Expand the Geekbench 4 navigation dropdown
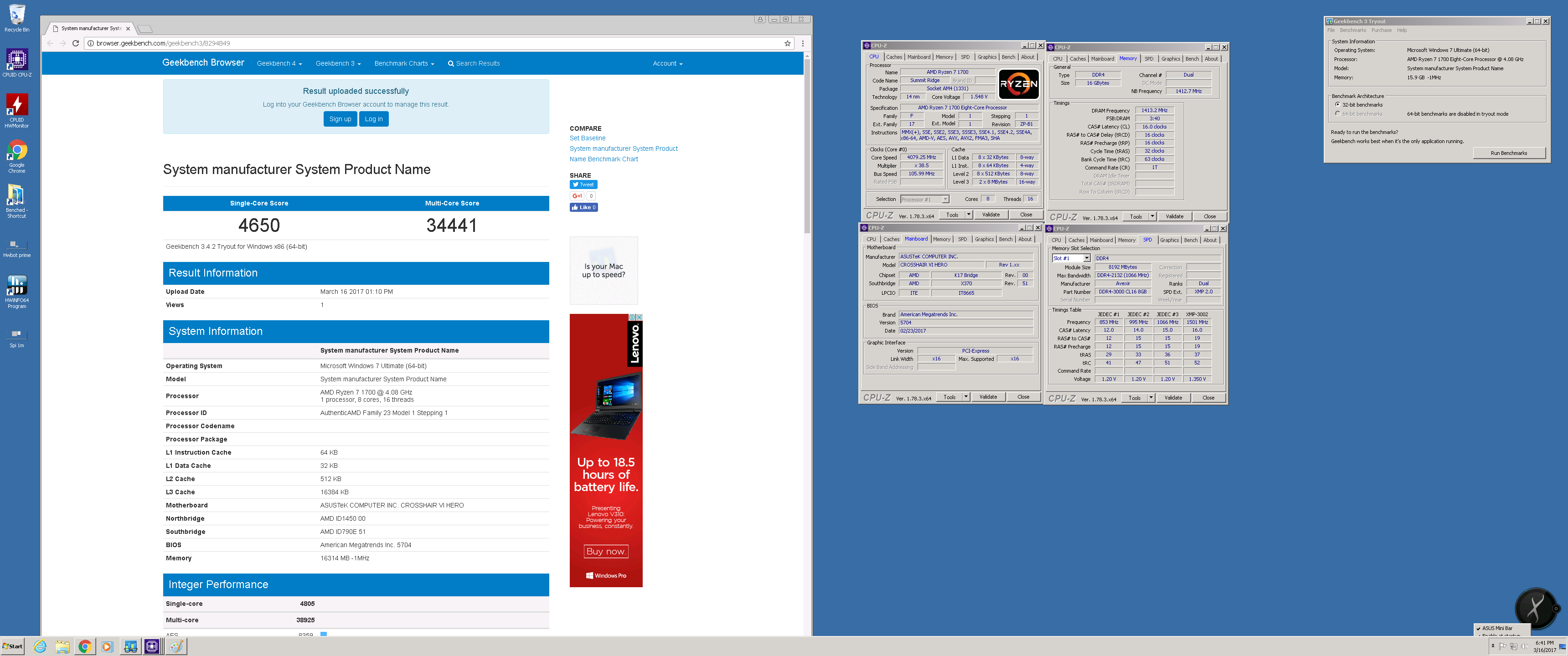 279,63
